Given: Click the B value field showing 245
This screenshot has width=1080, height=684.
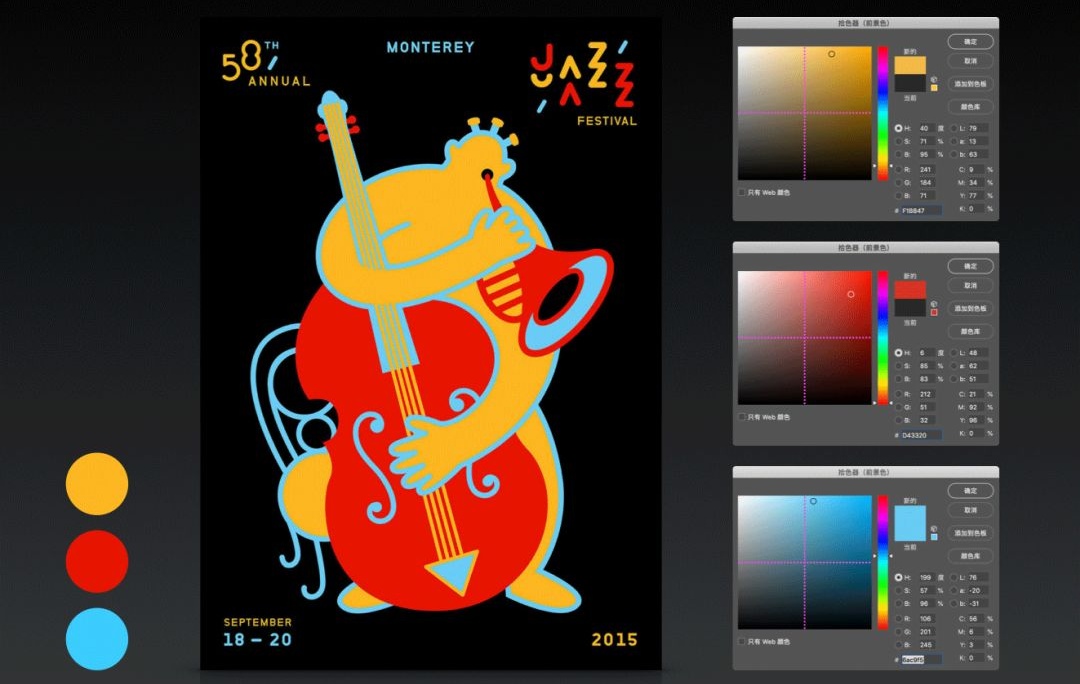Looking at the screenshot, I should click(927, 645).
